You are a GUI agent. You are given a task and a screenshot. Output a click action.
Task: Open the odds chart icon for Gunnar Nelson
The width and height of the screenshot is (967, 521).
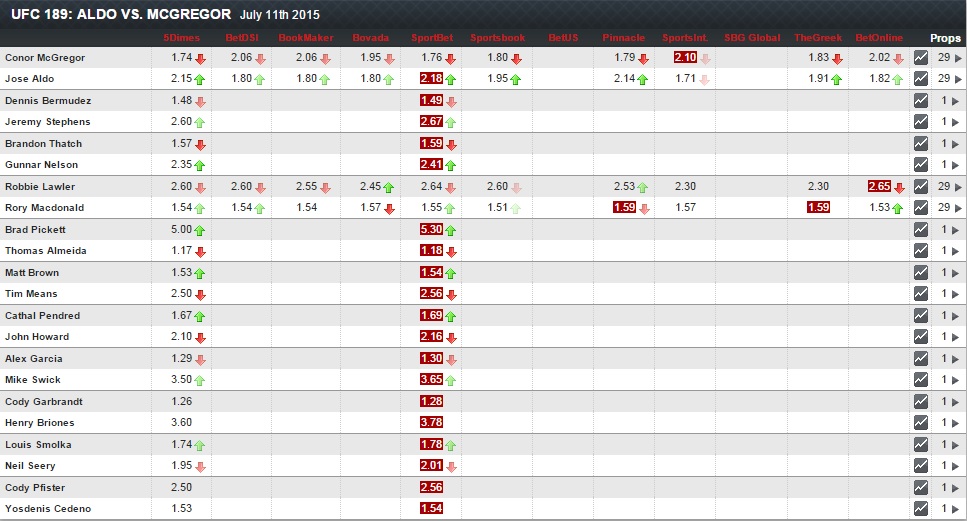click(921, 165)
